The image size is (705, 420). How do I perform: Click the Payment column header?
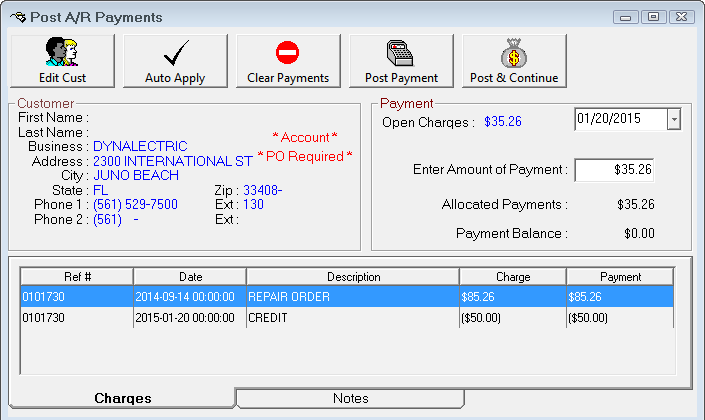pyautogui.click(x=620, y=277)
